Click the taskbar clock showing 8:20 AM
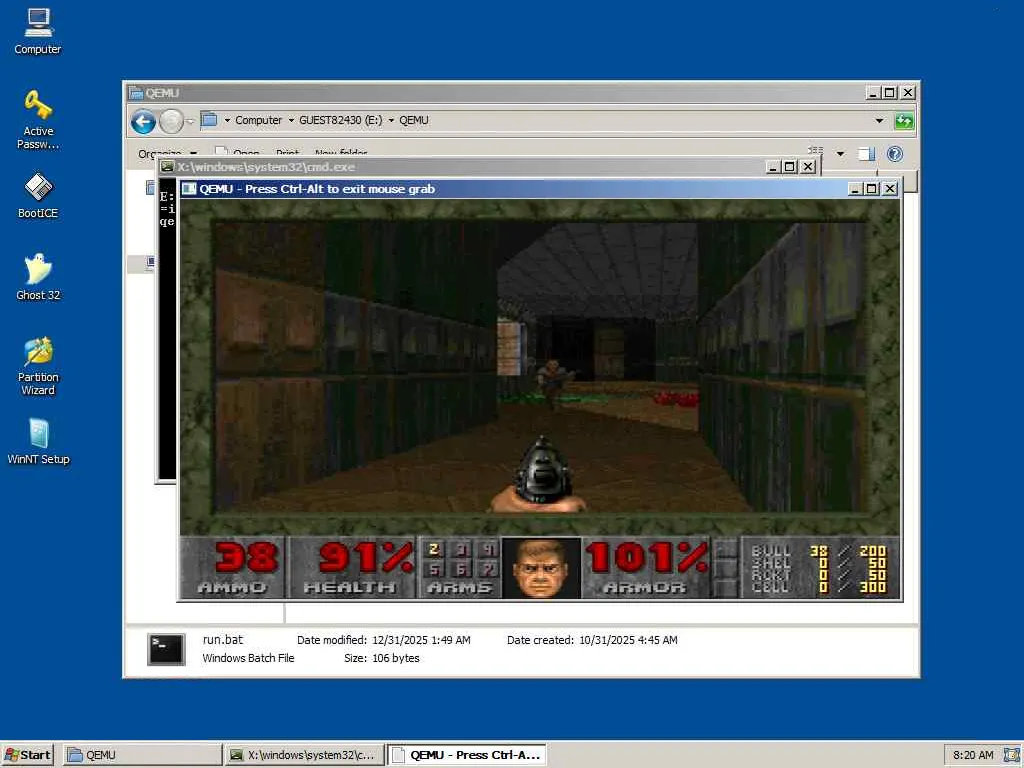1024x768 pixels. point(973,755)
